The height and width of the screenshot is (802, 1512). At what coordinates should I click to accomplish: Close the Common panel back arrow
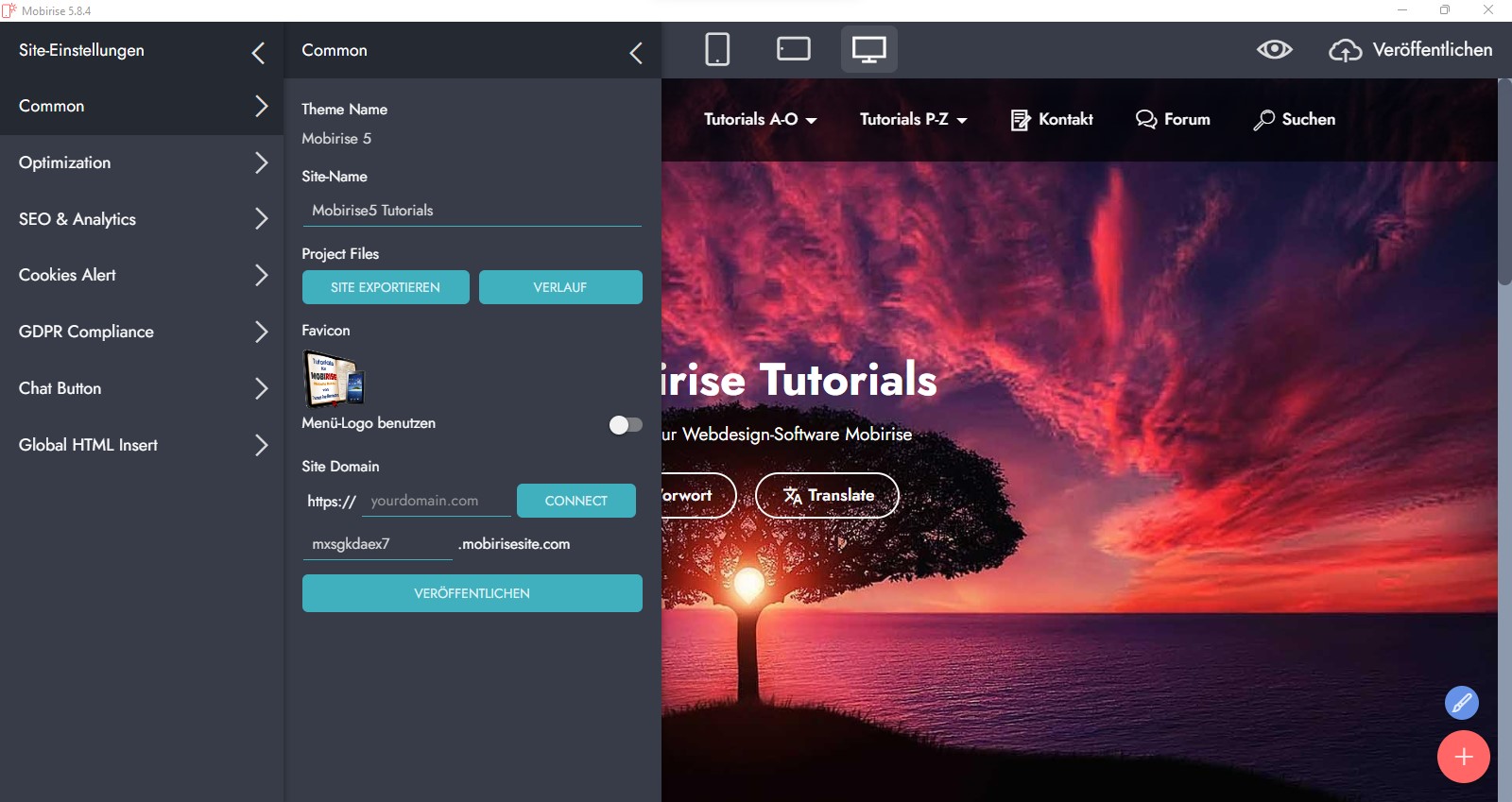636,53
